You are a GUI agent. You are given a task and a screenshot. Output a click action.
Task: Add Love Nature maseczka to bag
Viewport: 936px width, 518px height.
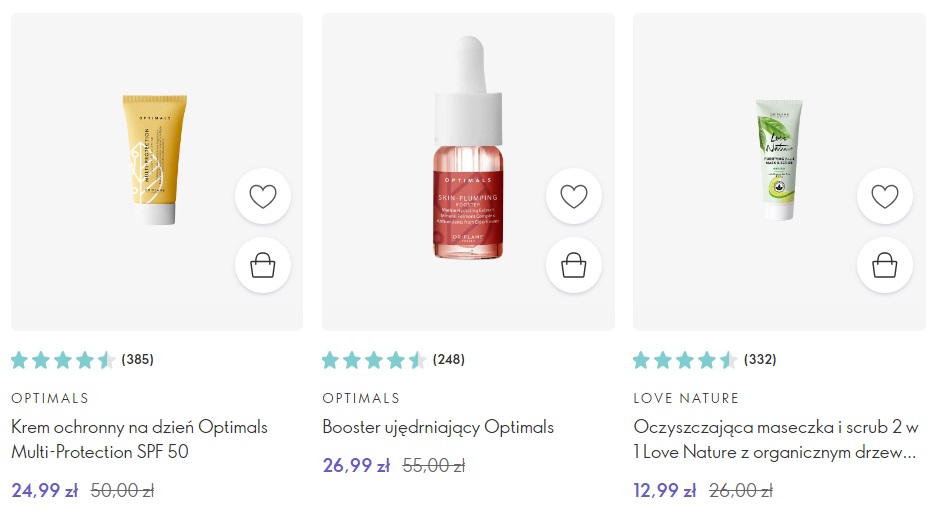pyautogui.click(x=885, y=265)
